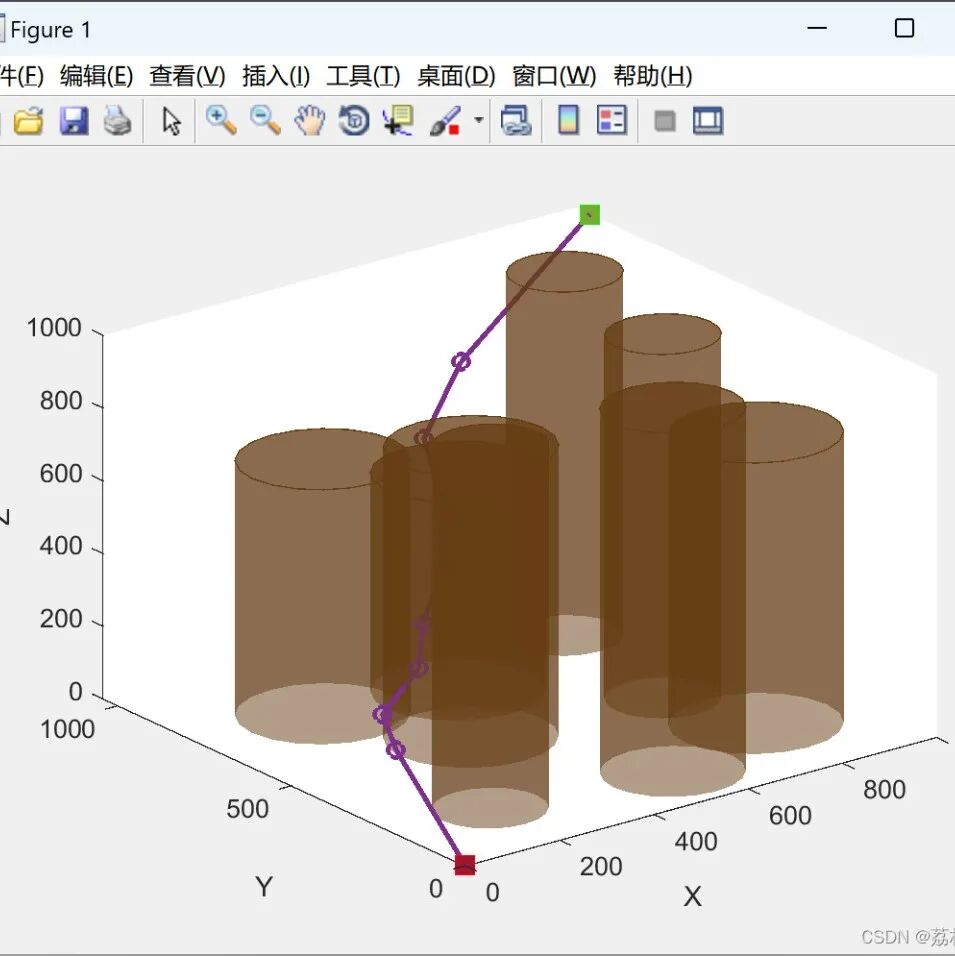The height and width of the screenshot is (956, 955).
Task: Open the 帮助(H) menu
Action: click(x=653, y=76)
